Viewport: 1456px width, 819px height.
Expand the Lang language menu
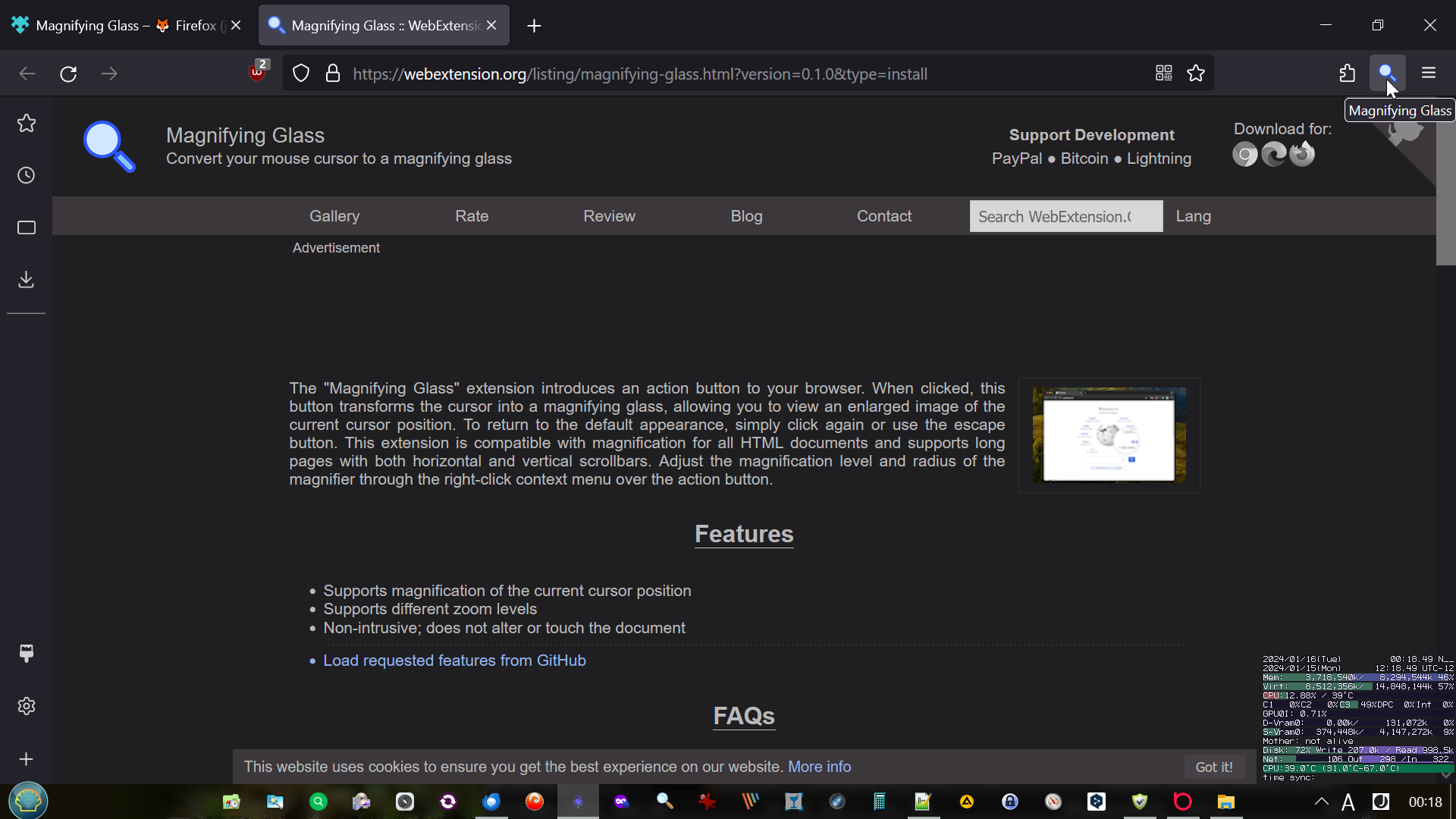[x=1193, y=216]
